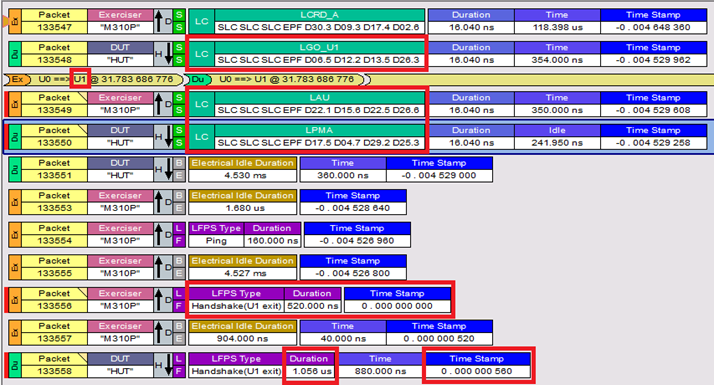The image size is (714, 385).
Task: Expand packet 133549 via its corner triangle
Action: (x=83, y=96)
